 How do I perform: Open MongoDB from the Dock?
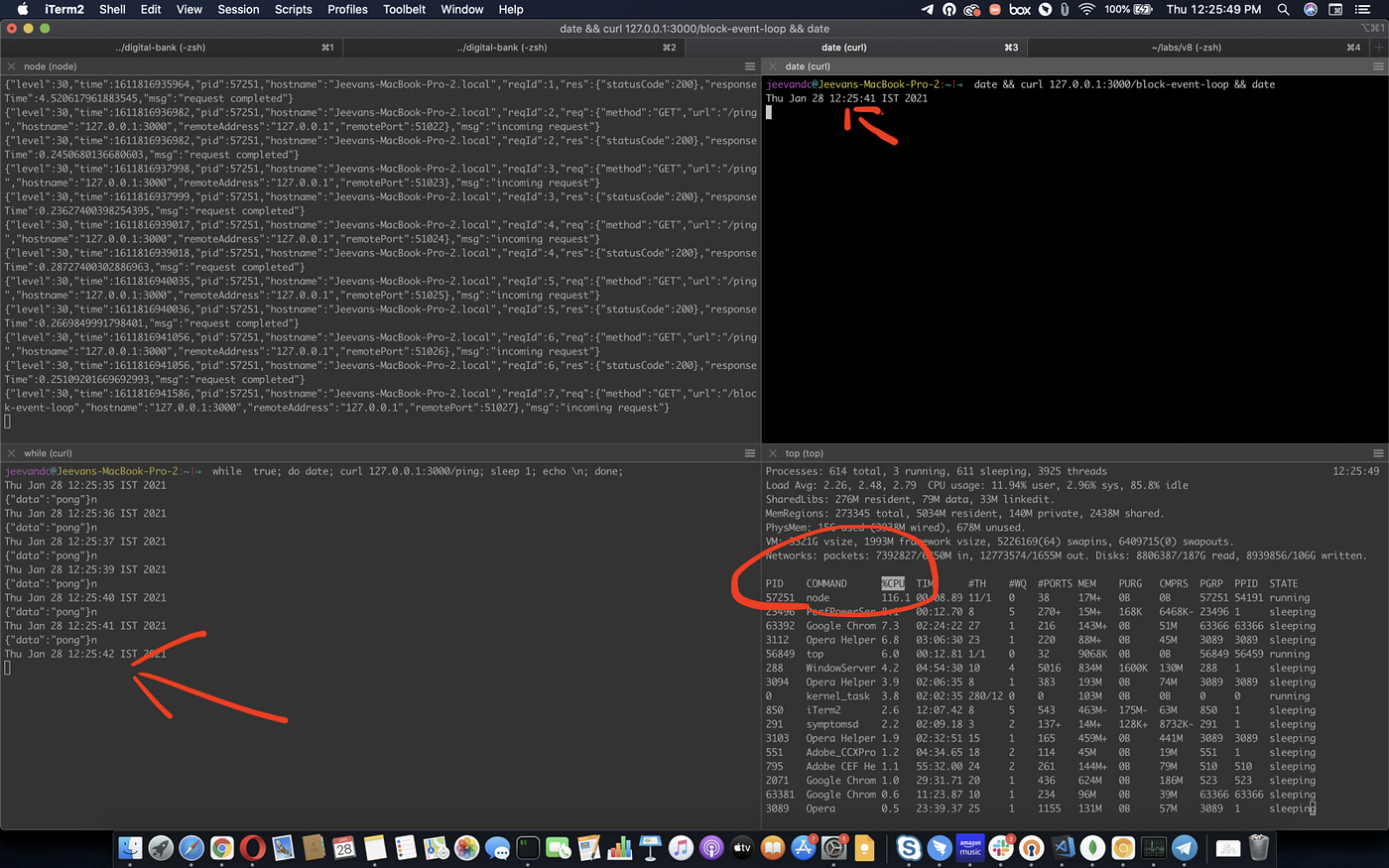click(1091, 848)
